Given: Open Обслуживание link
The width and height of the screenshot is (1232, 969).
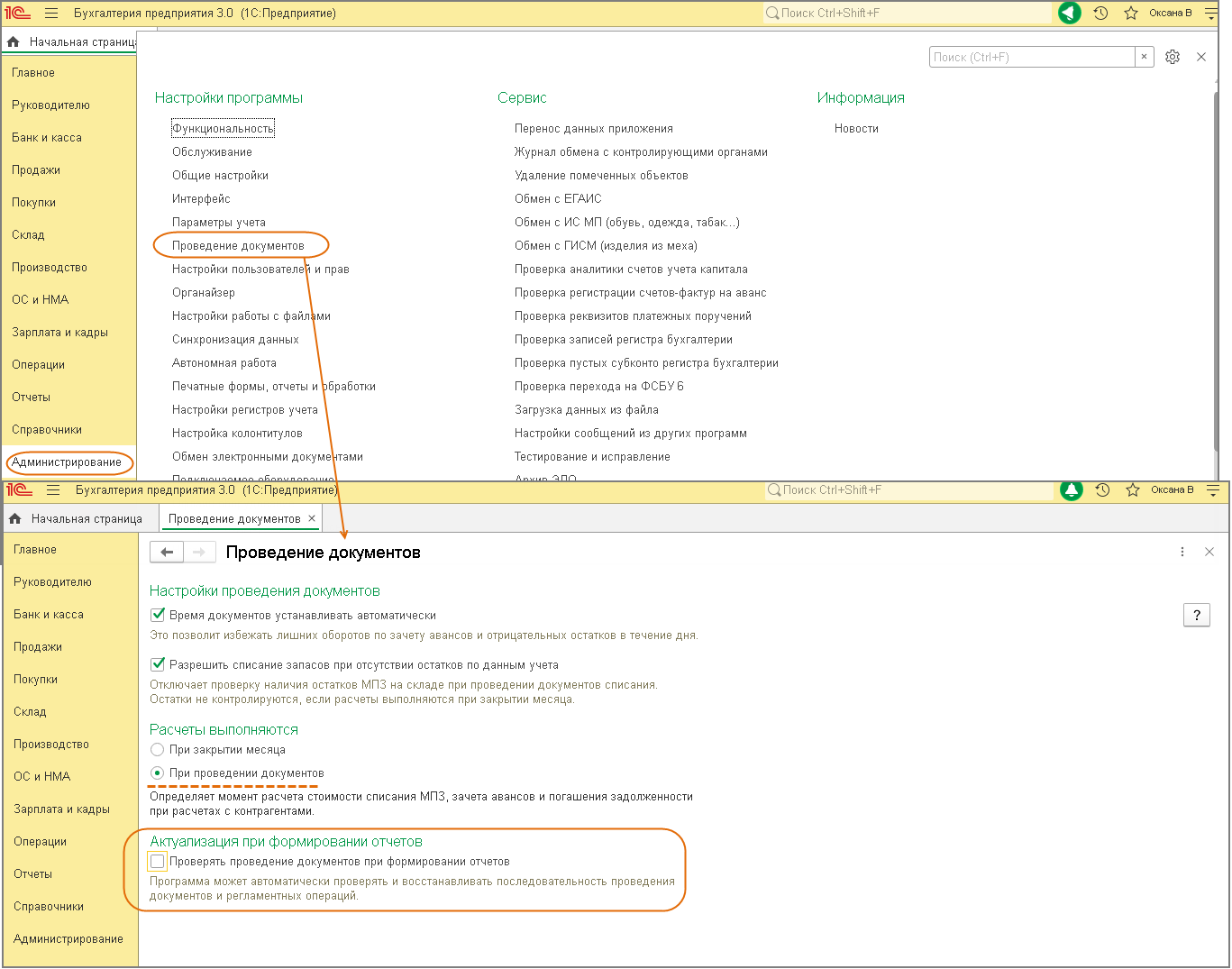Looking at the screenshot, I should pyautogui.click(x=212, y=152).
